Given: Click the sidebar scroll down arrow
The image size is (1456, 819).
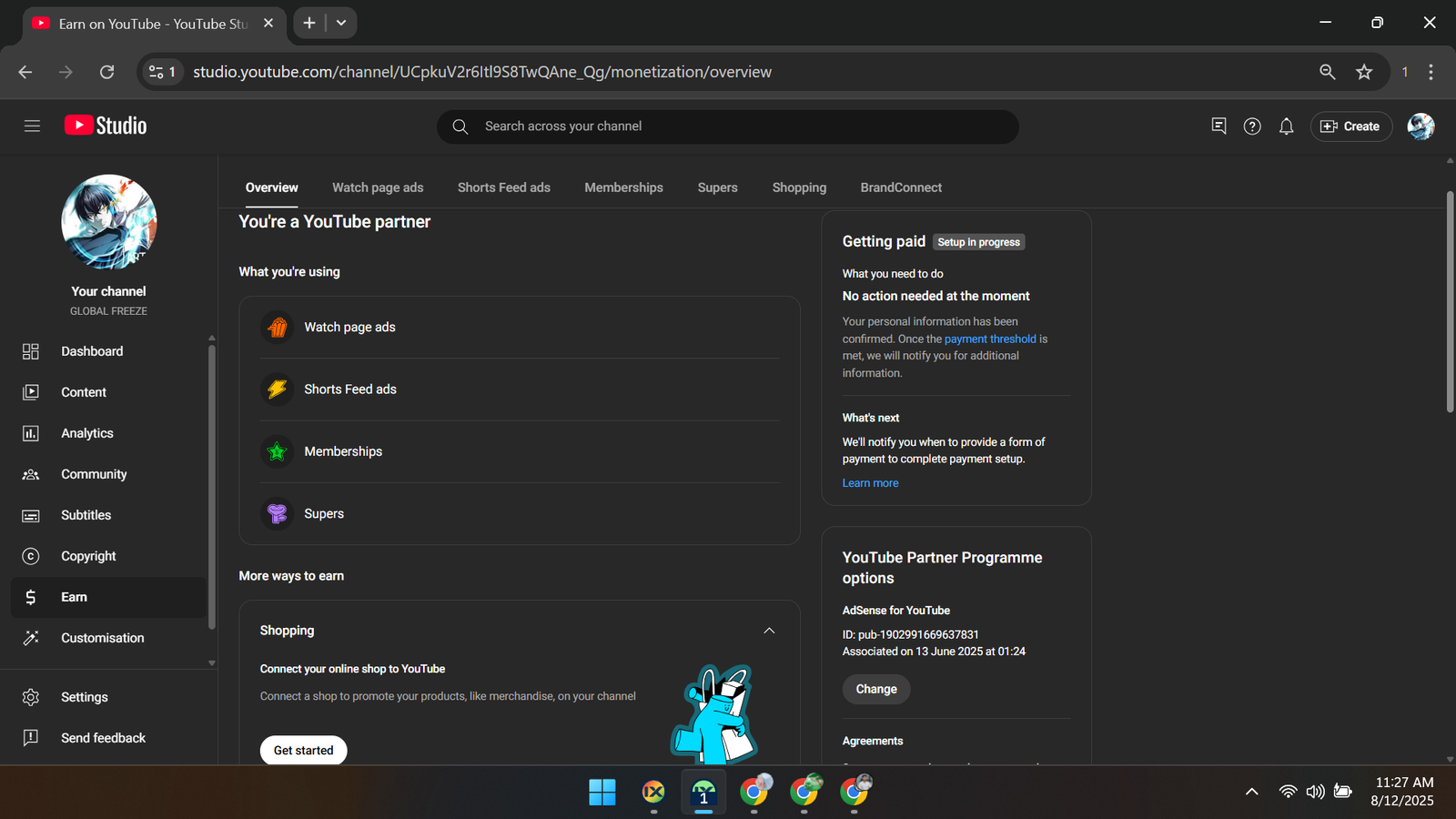Looking at the screenshot, I should click(212, 663).
